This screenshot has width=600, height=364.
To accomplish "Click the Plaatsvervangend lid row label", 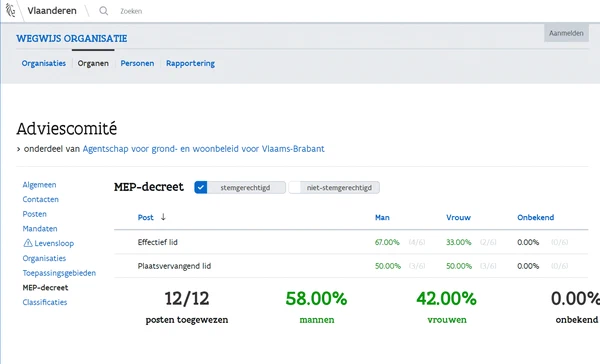I will pyautogui.click(x=174, y=266).
